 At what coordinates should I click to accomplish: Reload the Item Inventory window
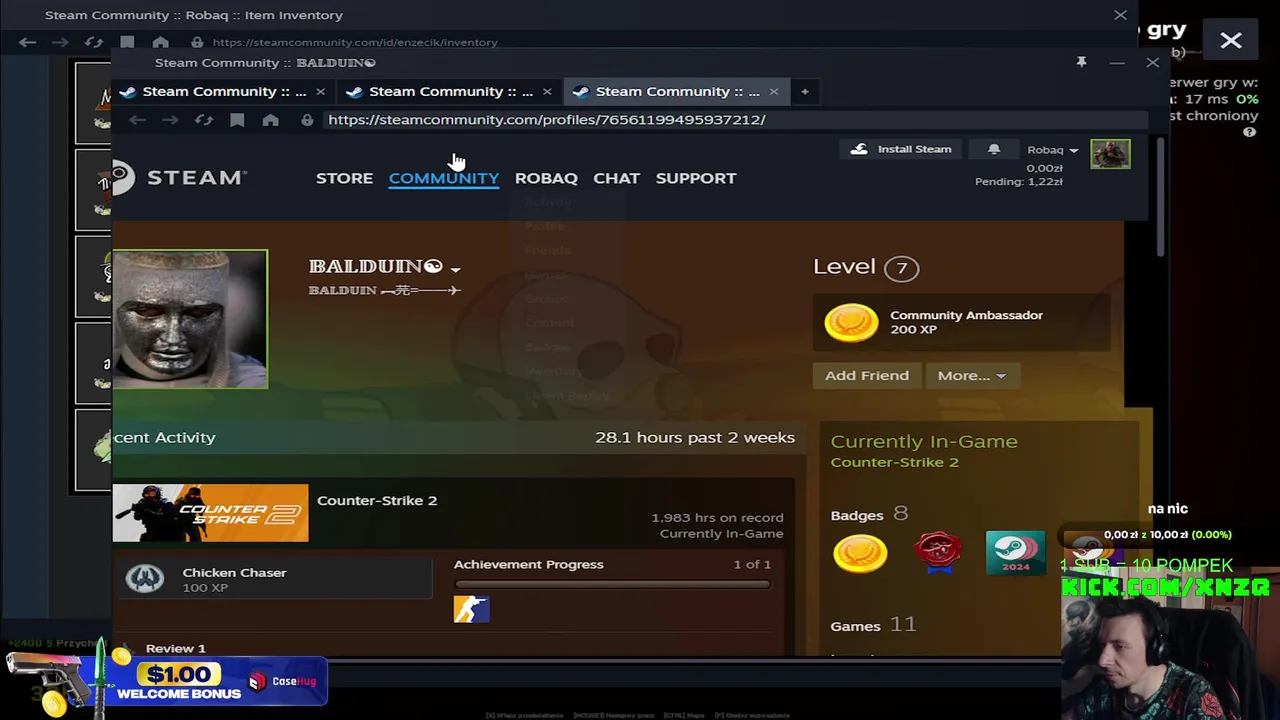[x=94, y=42]
